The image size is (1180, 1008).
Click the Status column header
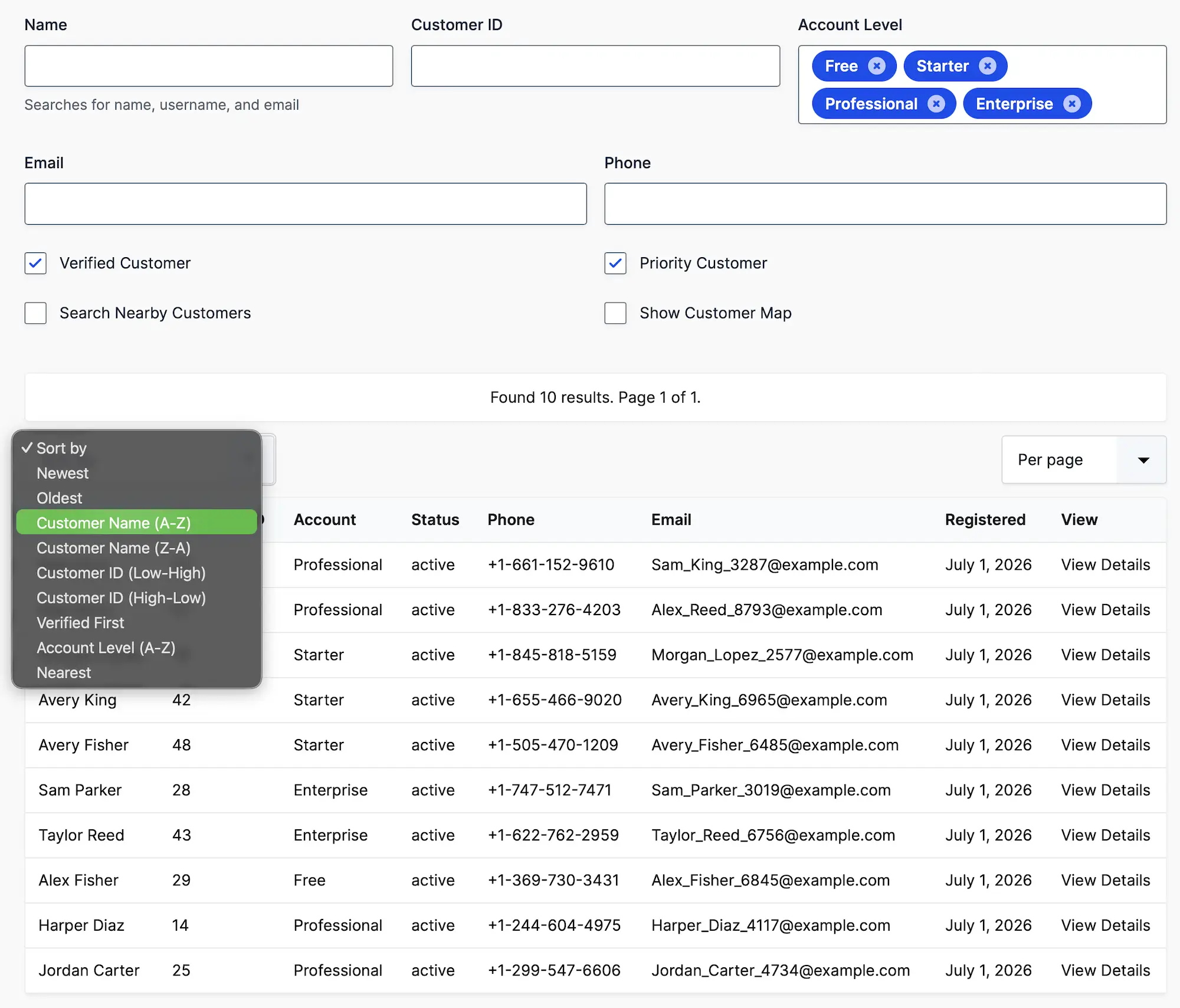pos(435,520)
